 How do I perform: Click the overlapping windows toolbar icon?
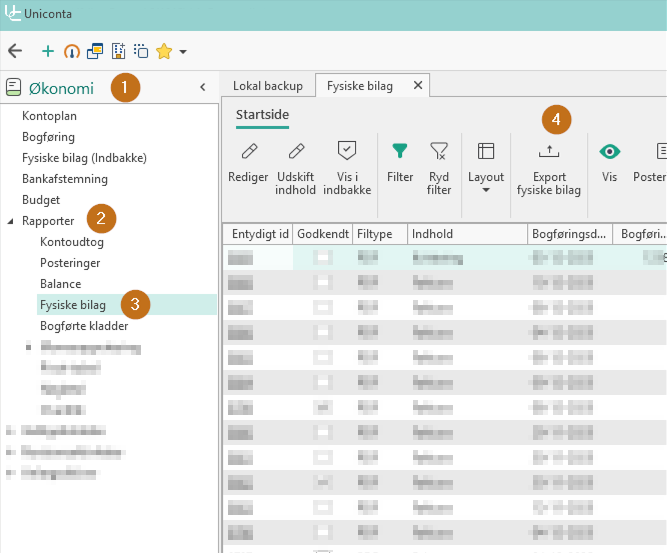(x=95, y=51)
